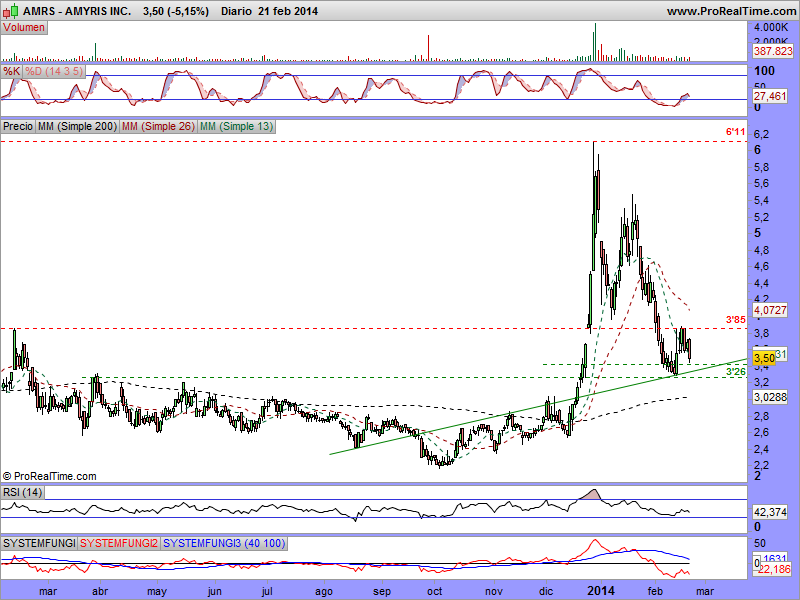Screen dimensions: 800x600
Task: Click the SYSTEMFUNGI3 (40 100) label
Action: (x=224, y=543)
